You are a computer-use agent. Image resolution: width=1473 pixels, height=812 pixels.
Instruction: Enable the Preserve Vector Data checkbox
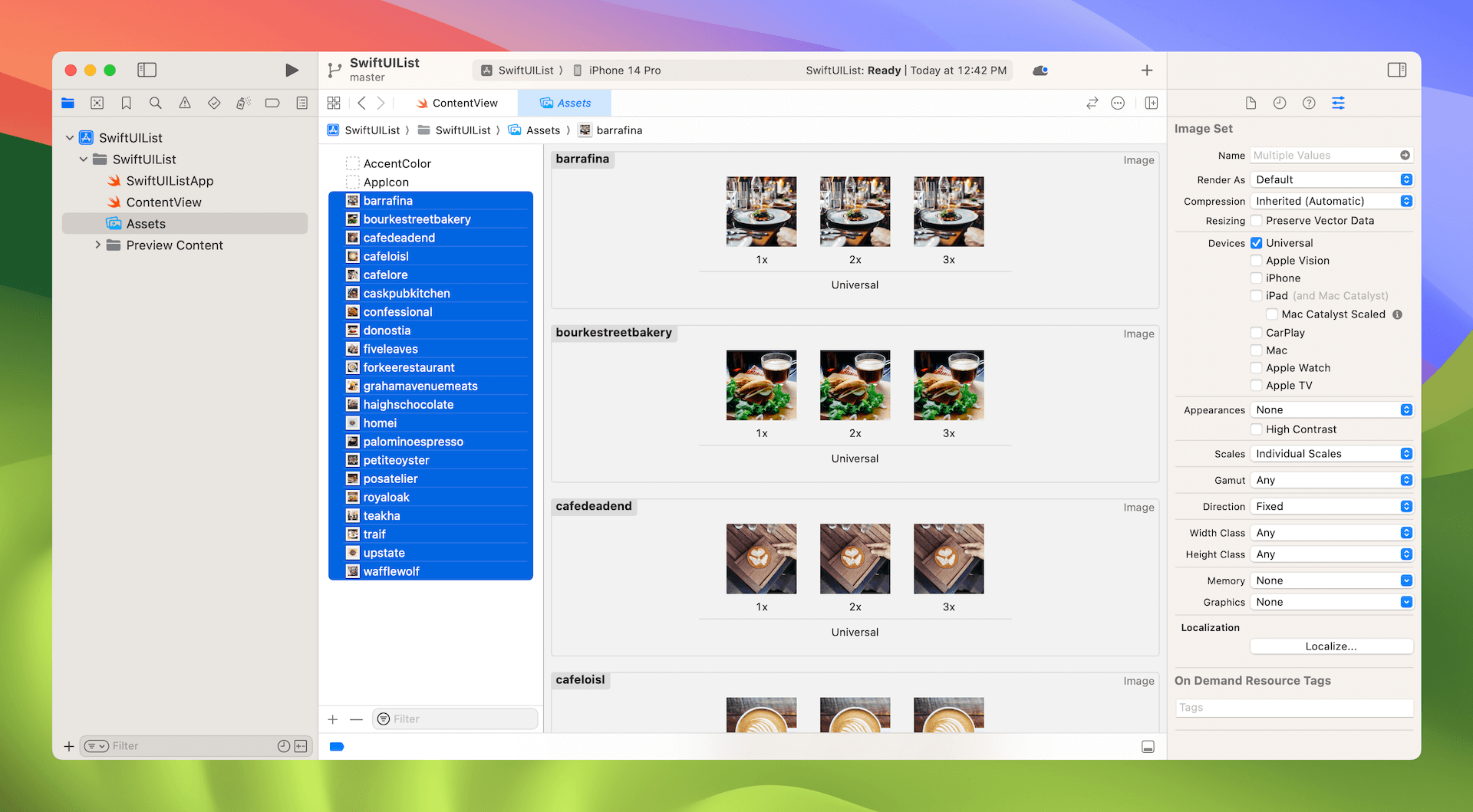[x=1256, y=221]
